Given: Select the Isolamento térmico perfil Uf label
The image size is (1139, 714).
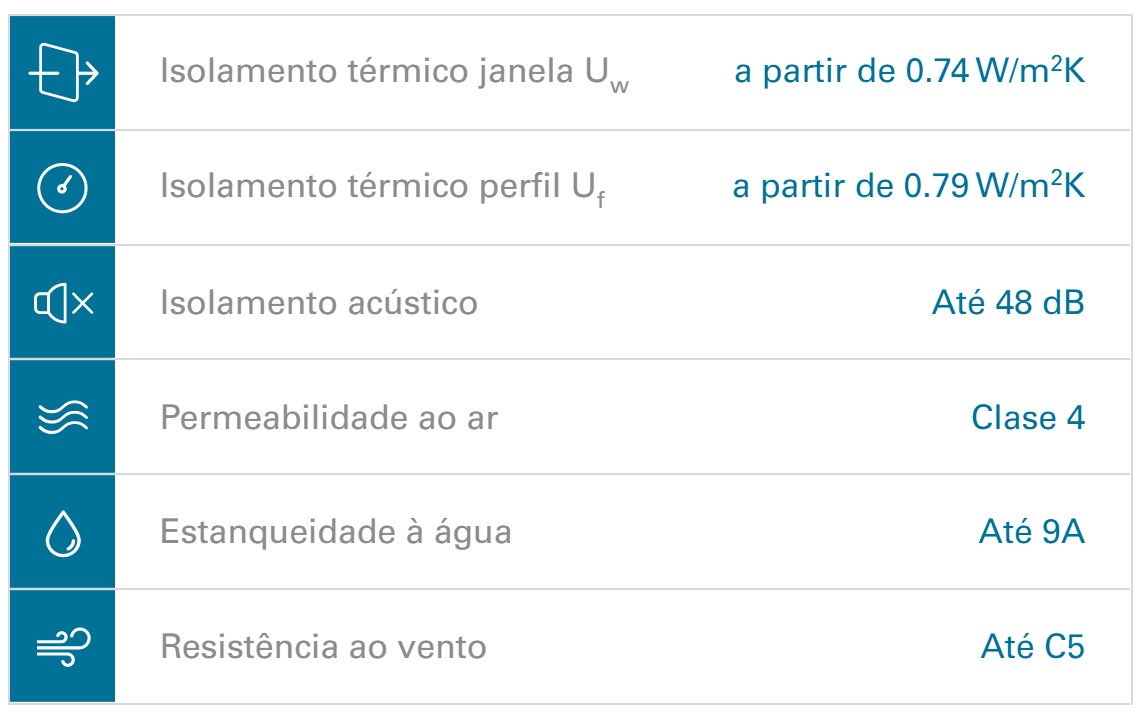Looking at the screenshot, I should [383, 188].
